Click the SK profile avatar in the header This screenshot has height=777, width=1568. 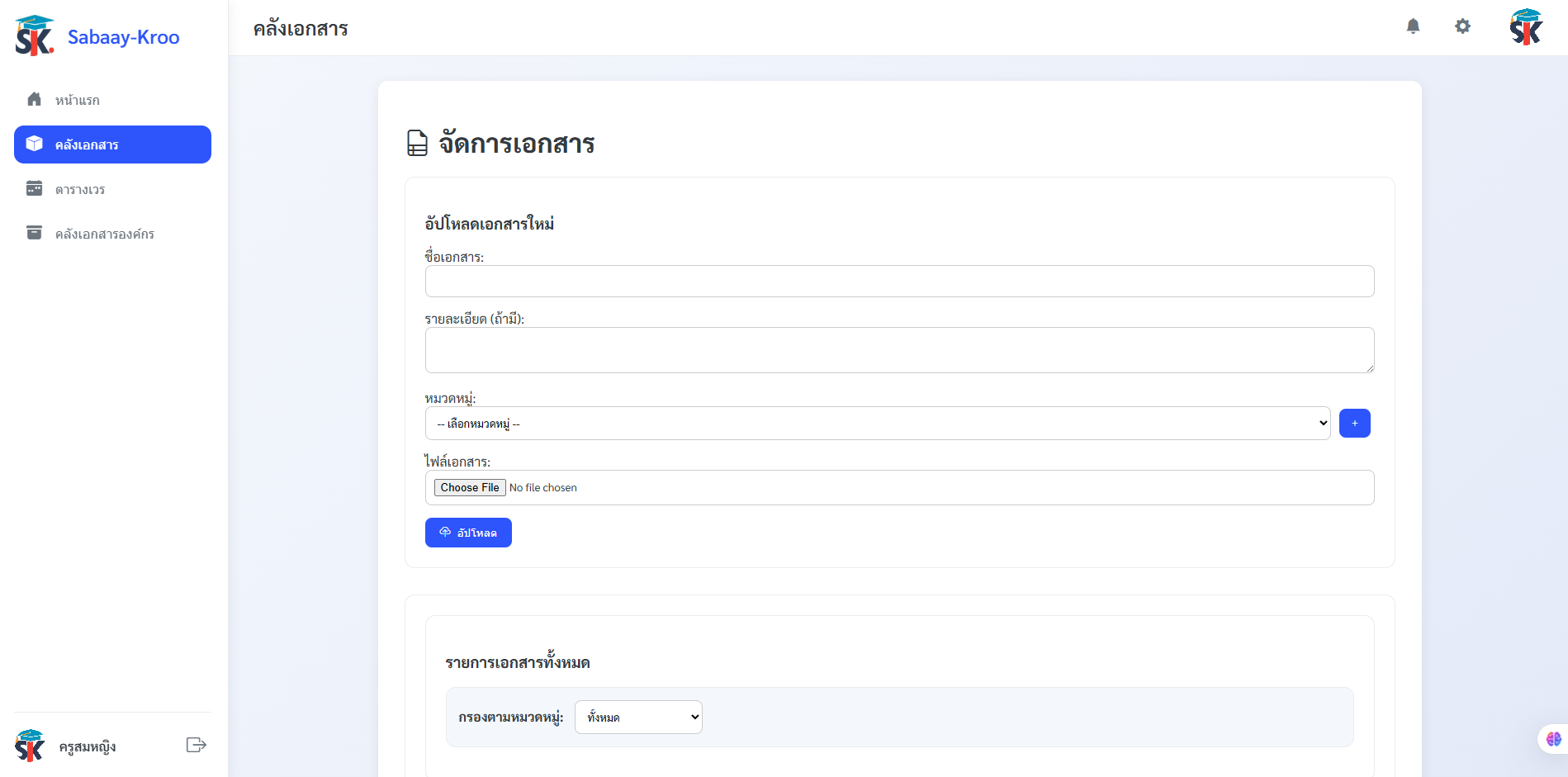pyautogui.click(x=1526, y=26)
